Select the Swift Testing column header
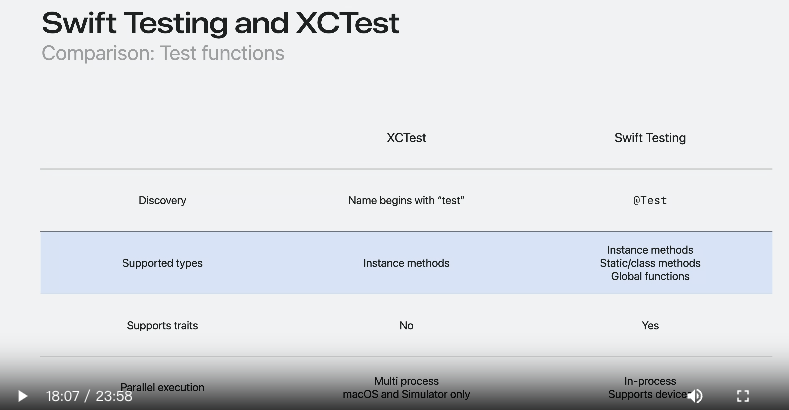789x410 pixels. [650, 138]
